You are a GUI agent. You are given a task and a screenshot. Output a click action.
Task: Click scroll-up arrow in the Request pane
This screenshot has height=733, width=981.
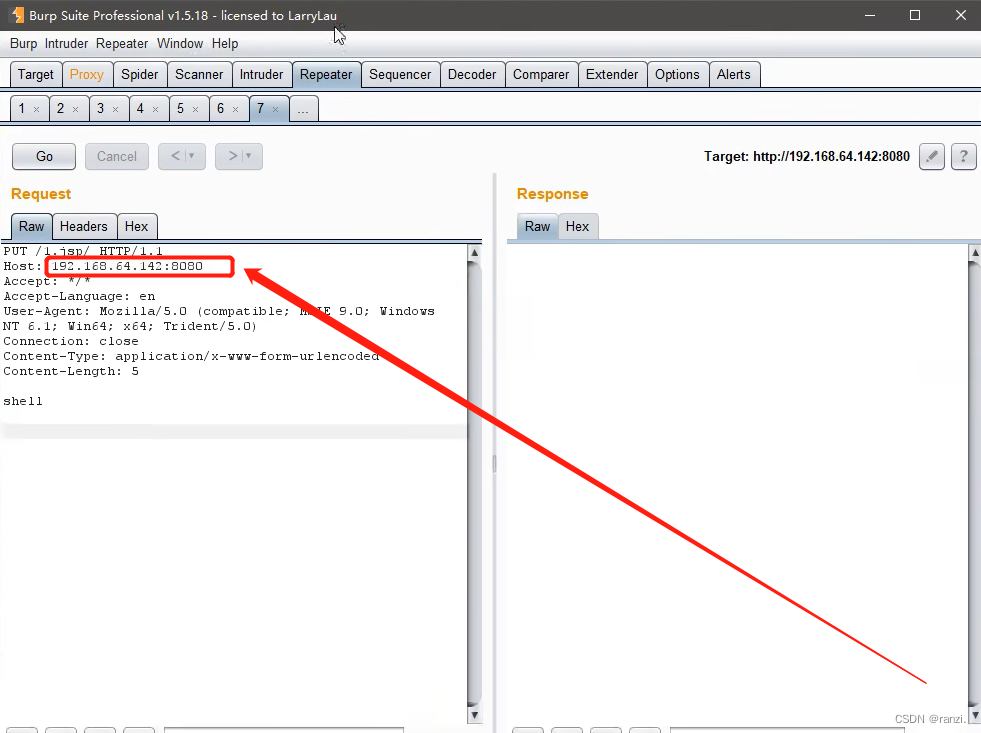474,253
